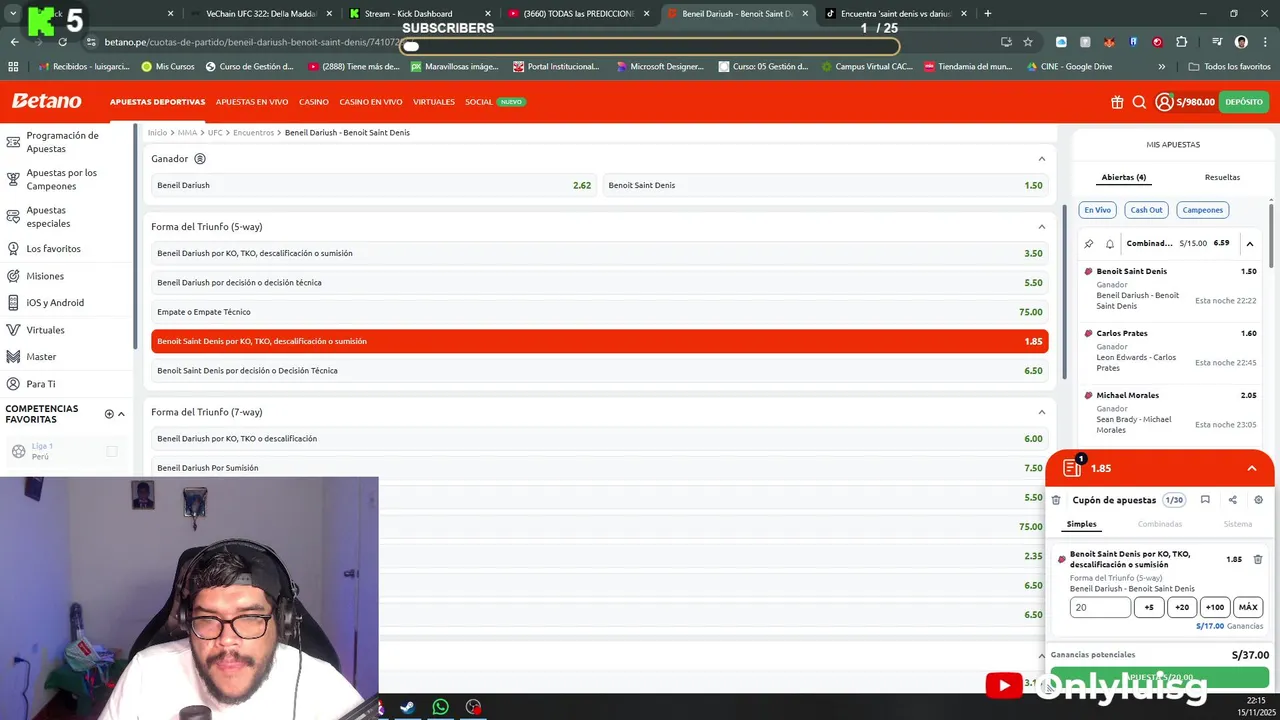The height and width of the screenshot is (720, 1280).
Task: Pin the Combinada bet with pushpin icon
Action: pos(1089,244)
